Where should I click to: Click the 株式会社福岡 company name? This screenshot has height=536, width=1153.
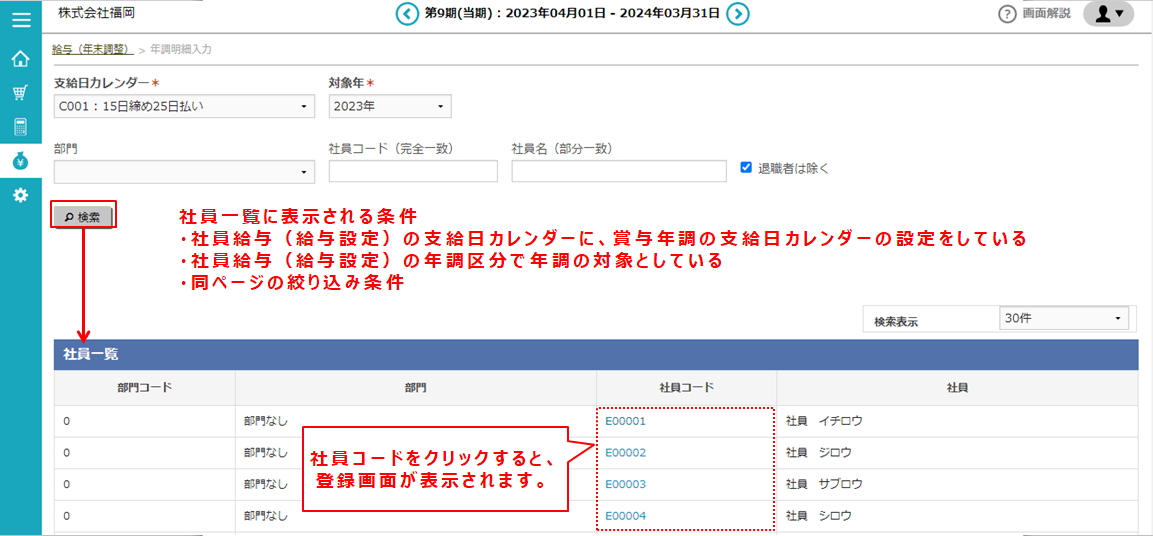point(96,13)
